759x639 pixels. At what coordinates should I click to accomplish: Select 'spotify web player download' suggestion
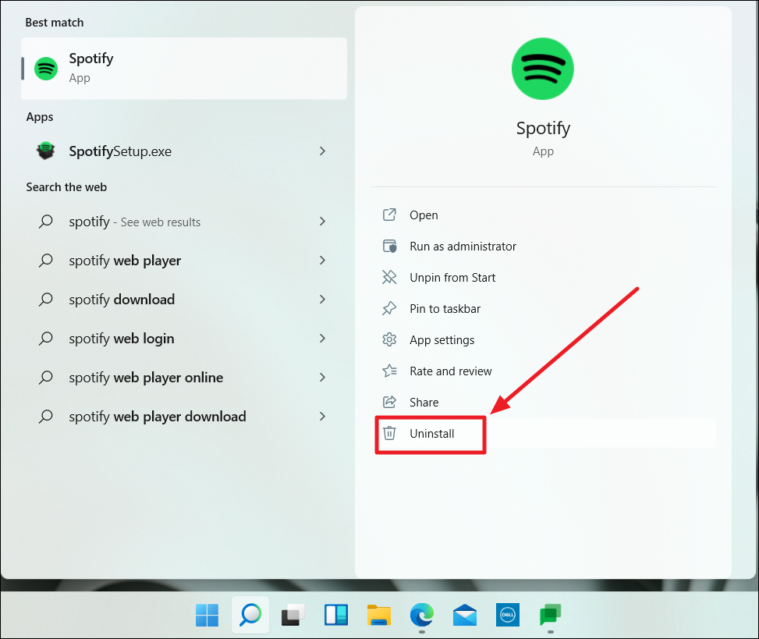(184, 416)
